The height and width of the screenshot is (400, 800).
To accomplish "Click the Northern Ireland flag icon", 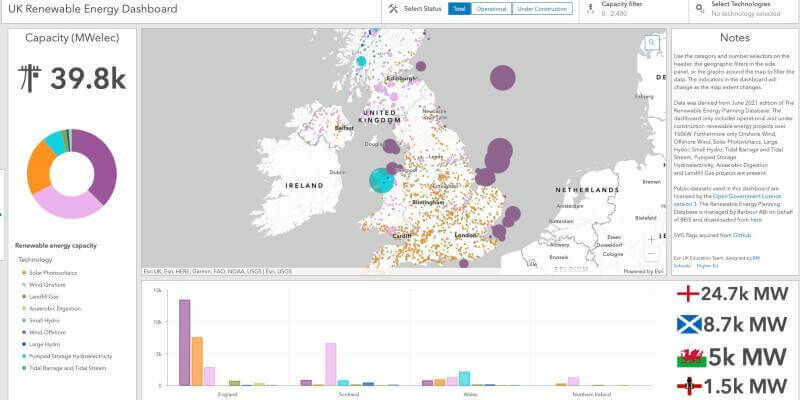I will pyautogui.click(x=689, y=386).
